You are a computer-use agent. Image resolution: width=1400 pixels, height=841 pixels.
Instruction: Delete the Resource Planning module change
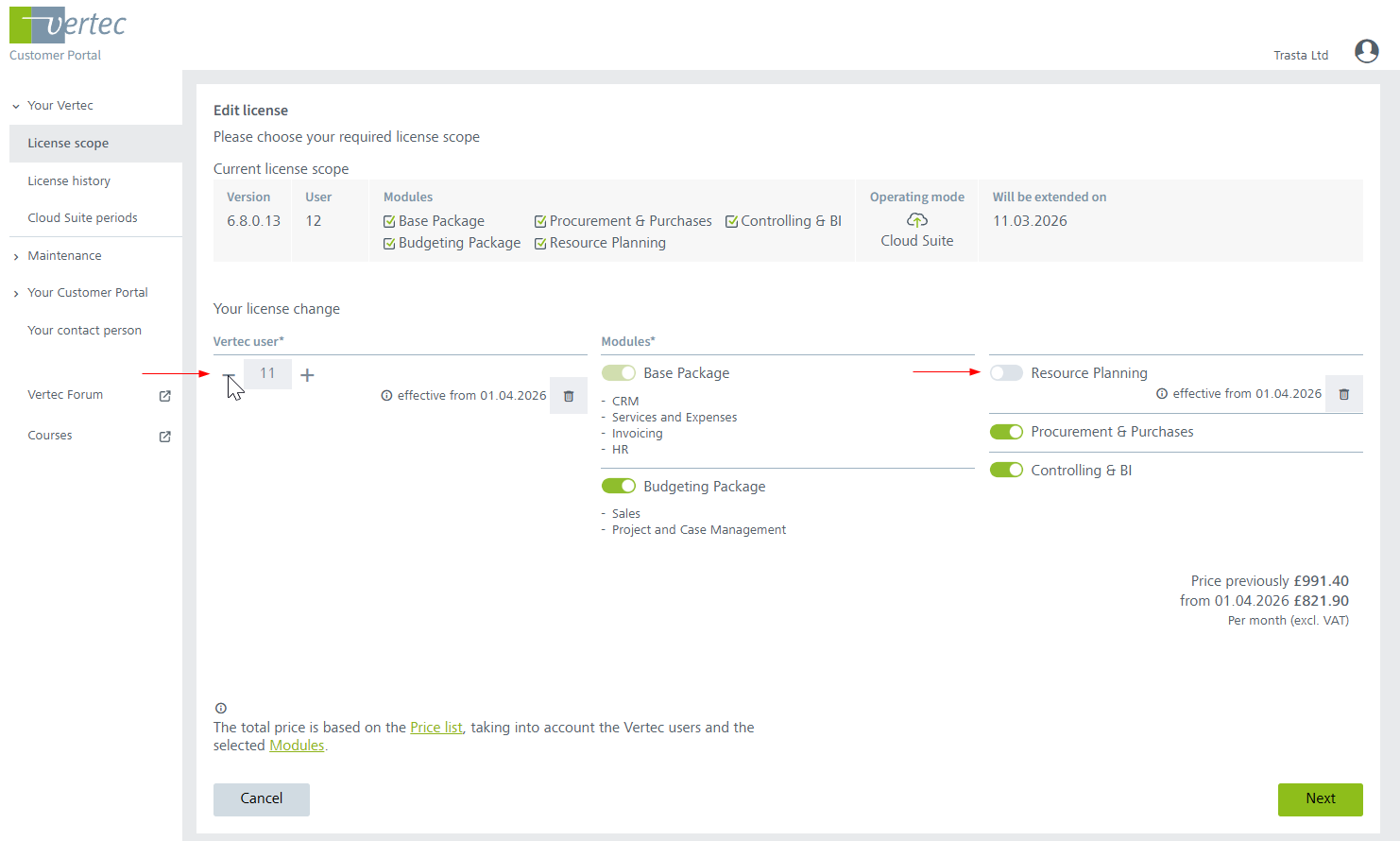click(x=1343, y=394)
